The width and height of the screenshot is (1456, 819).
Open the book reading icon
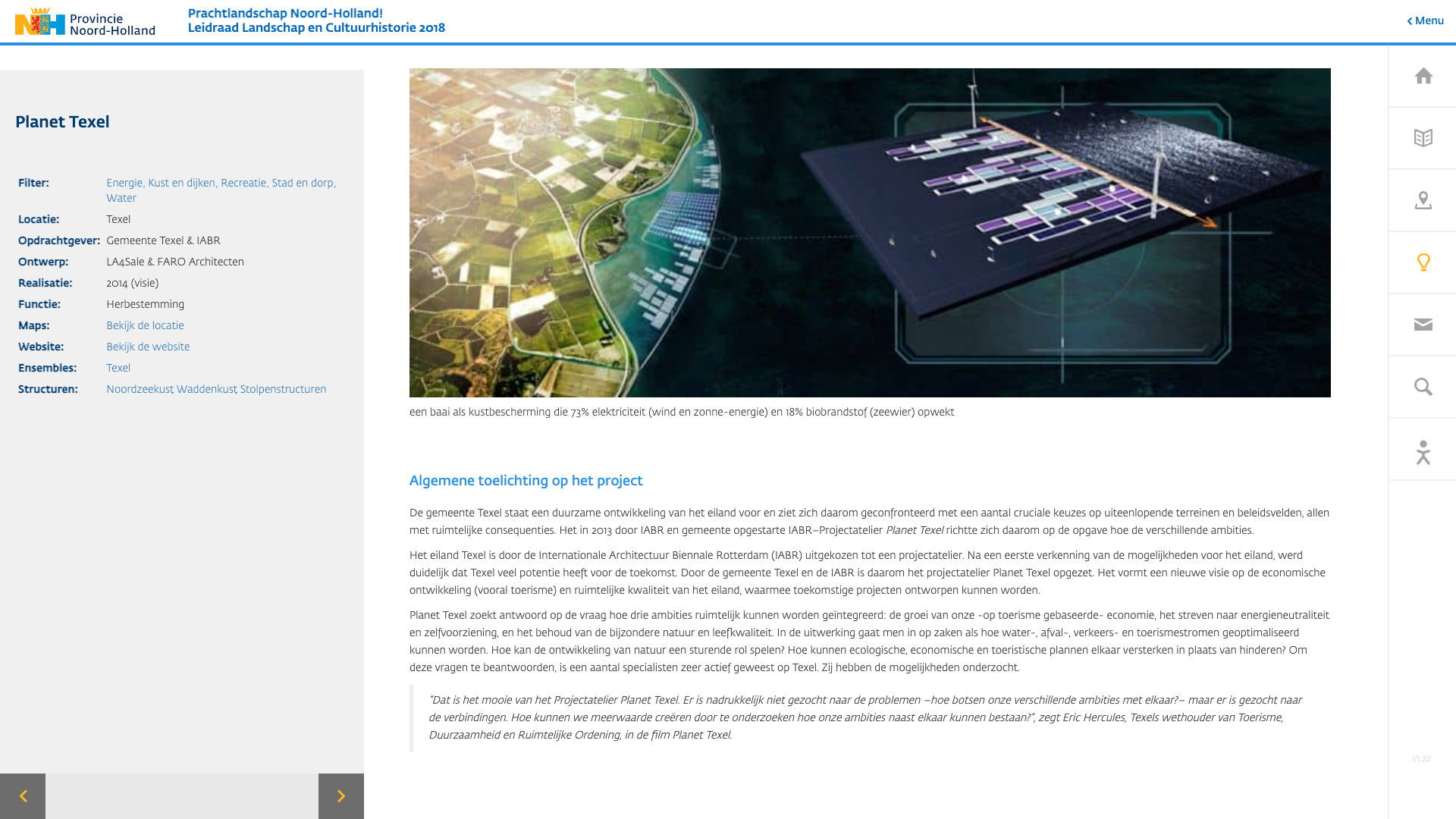click(x=1423, y=138)
